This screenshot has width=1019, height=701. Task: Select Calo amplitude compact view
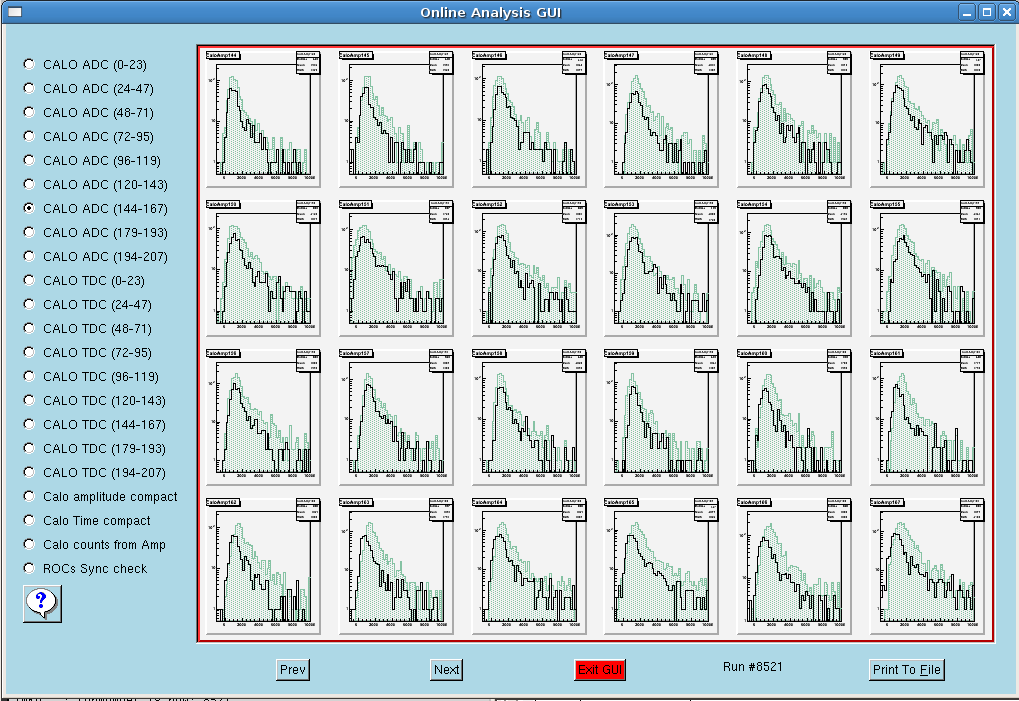(x=29, y=496)
